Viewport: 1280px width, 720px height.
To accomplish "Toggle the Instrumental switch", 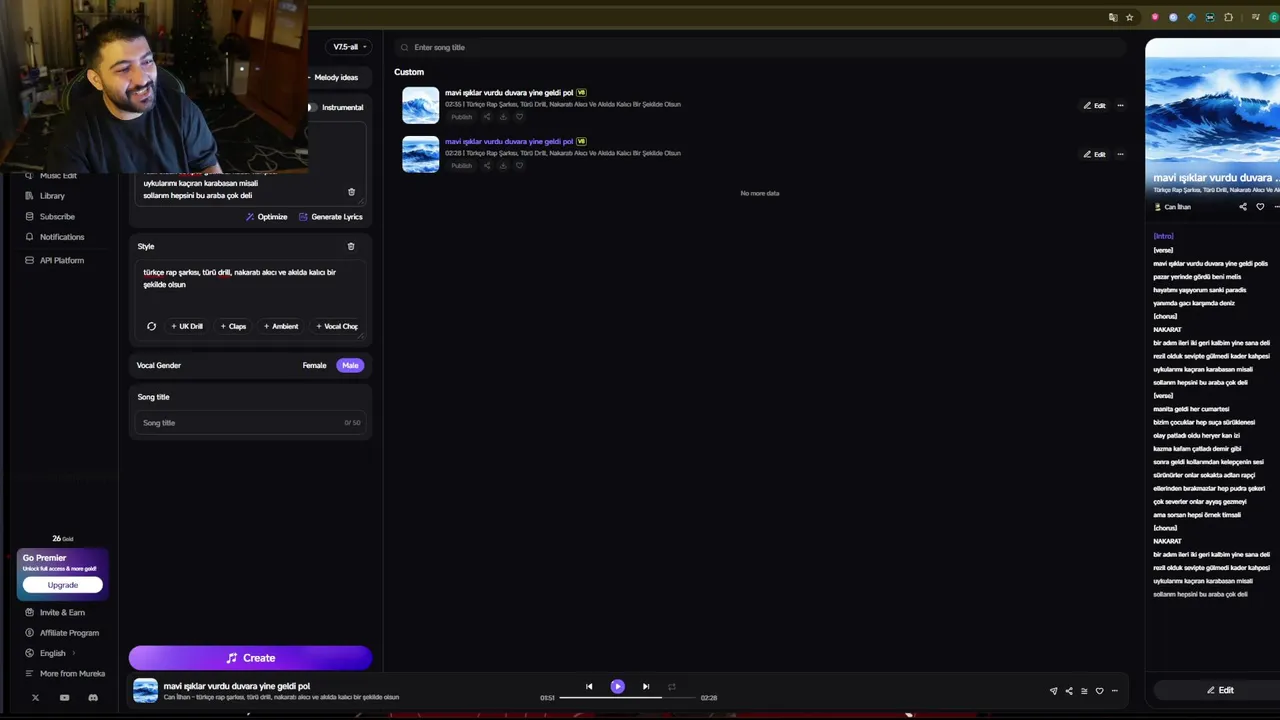I will tap(312, 107).
